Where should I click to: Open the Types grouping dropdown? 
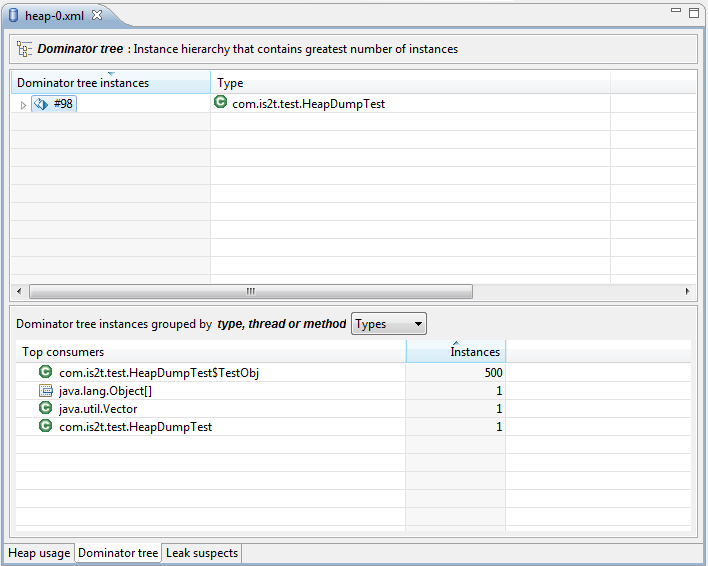coord(389,324)
